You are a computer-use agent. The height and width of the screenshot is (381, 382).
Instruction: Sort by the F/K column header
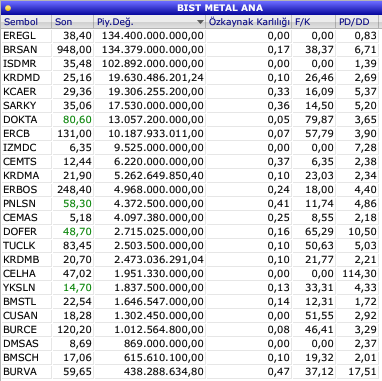(303, 22)
